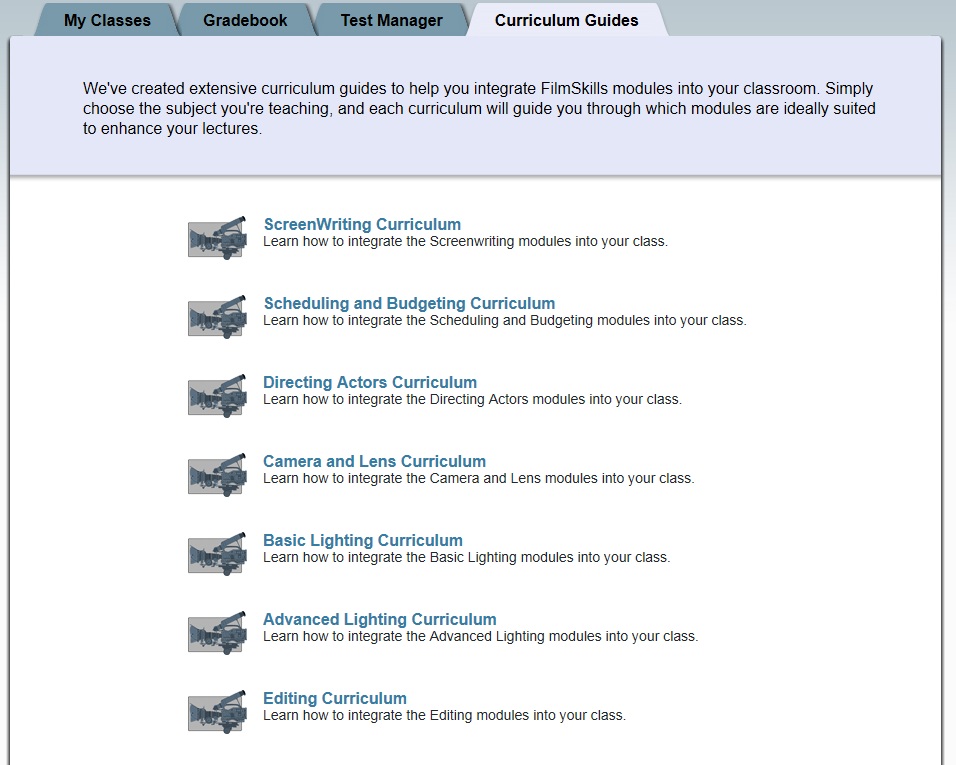Click the camera icon beside Directing Actors Curriculum
The width and height of the screenshot is (956, 765).
tap(217, 396)
